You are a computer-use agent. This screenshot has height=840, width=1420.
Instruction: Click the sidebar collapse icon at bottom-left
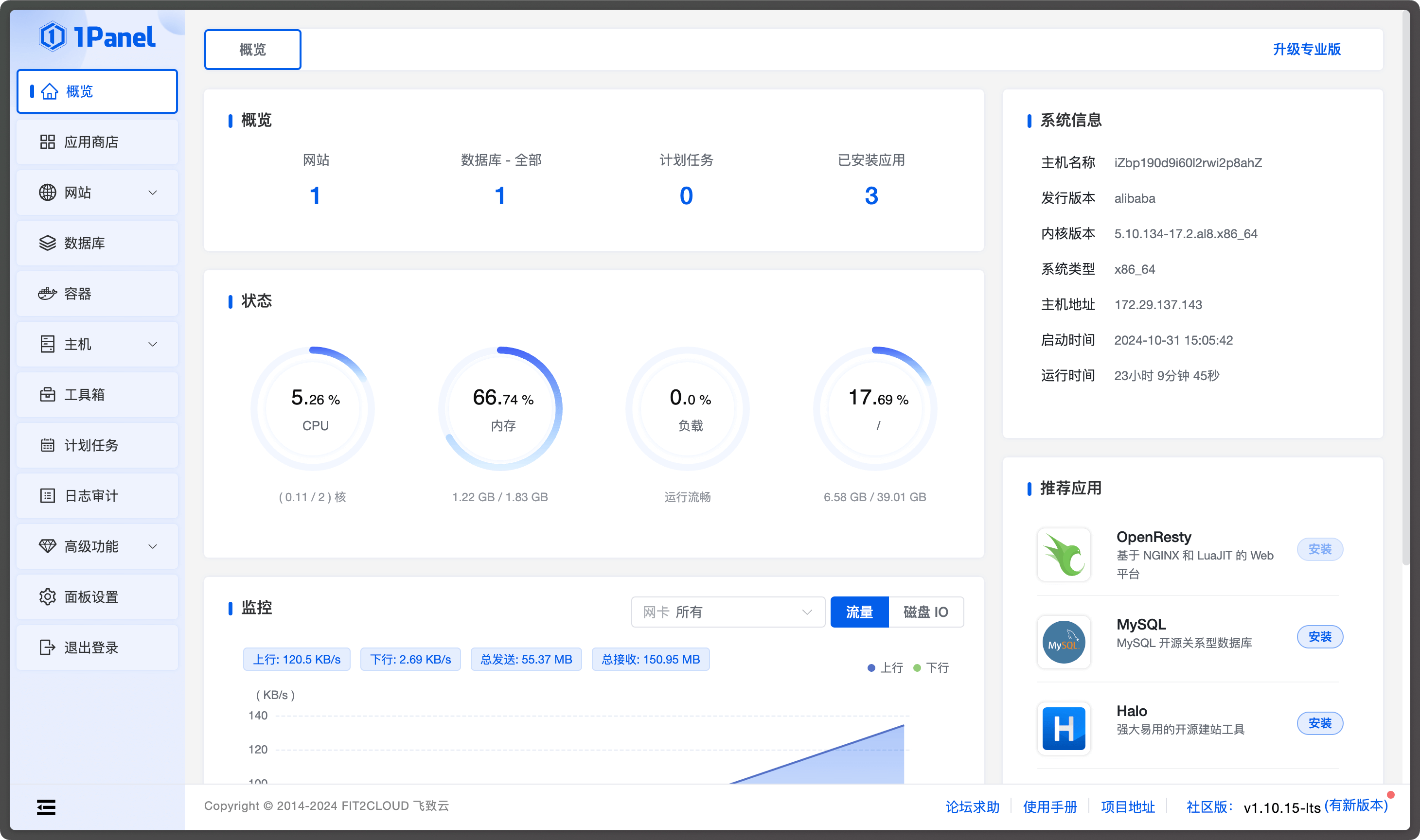46,807
